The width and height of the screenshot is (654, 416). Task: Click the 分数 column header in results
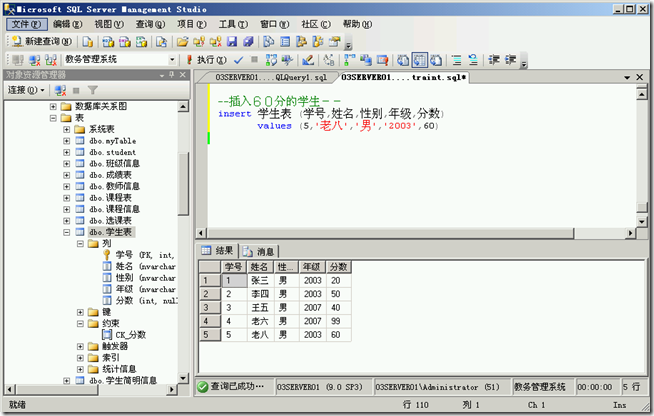tap(338, 267)
